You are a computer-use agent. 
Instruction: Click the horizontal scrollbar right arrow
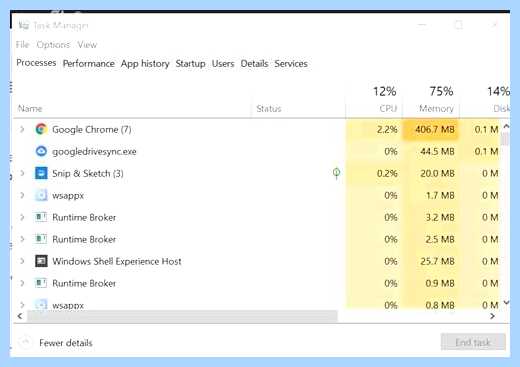[x=492, y=316]
